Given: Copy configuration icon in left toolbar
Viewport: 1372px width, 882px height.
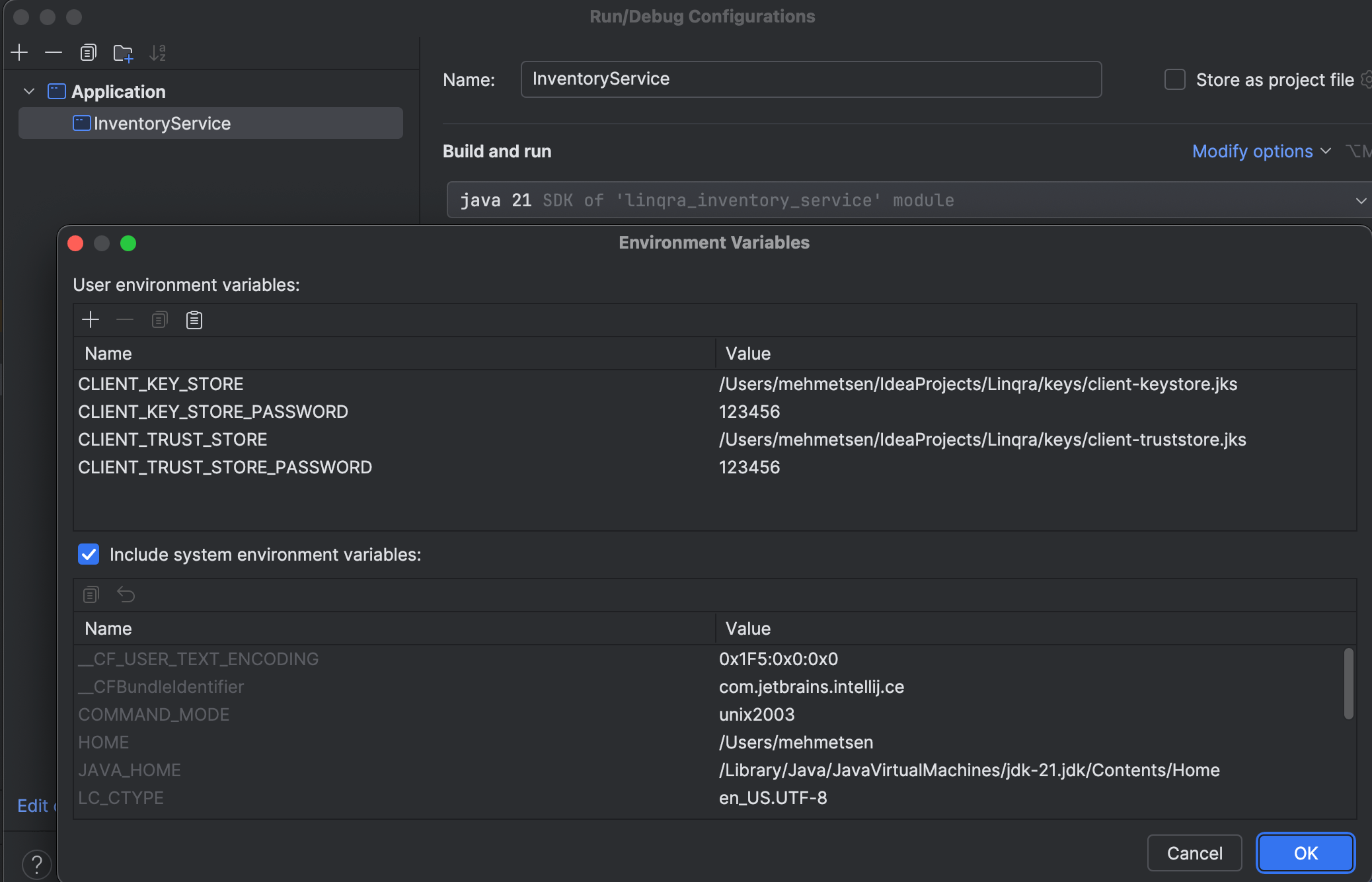Looking at the screenshot, I should pyautogui.click(x=88, y=52).
